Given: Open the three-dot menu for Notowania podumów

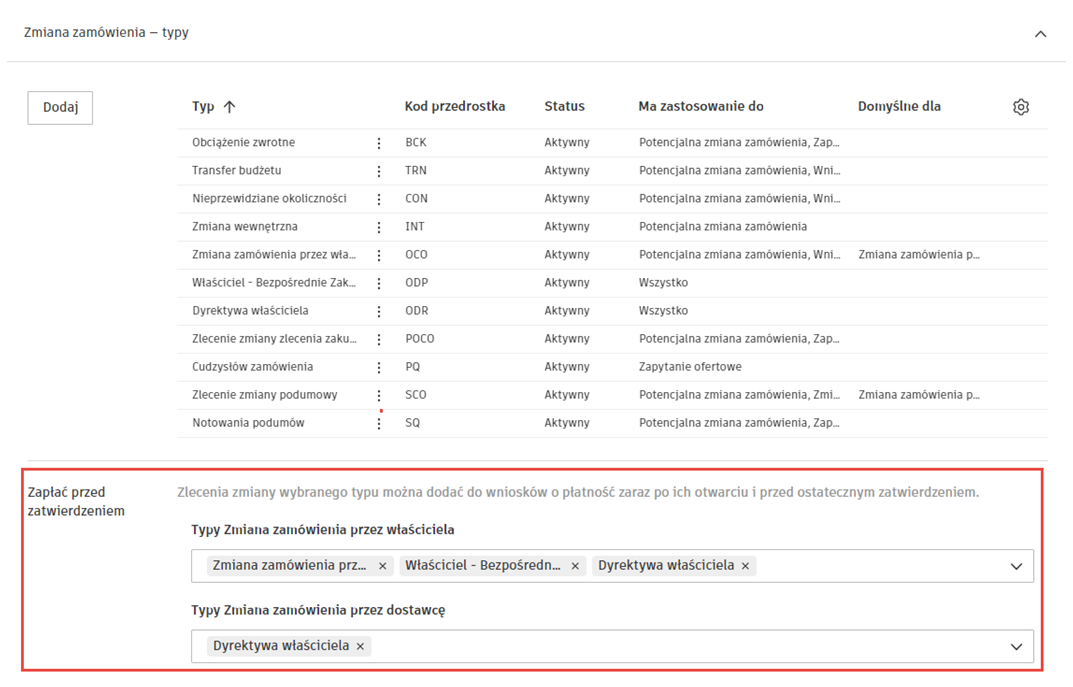Looking at the screenshot, I should (x=379, y=424).
